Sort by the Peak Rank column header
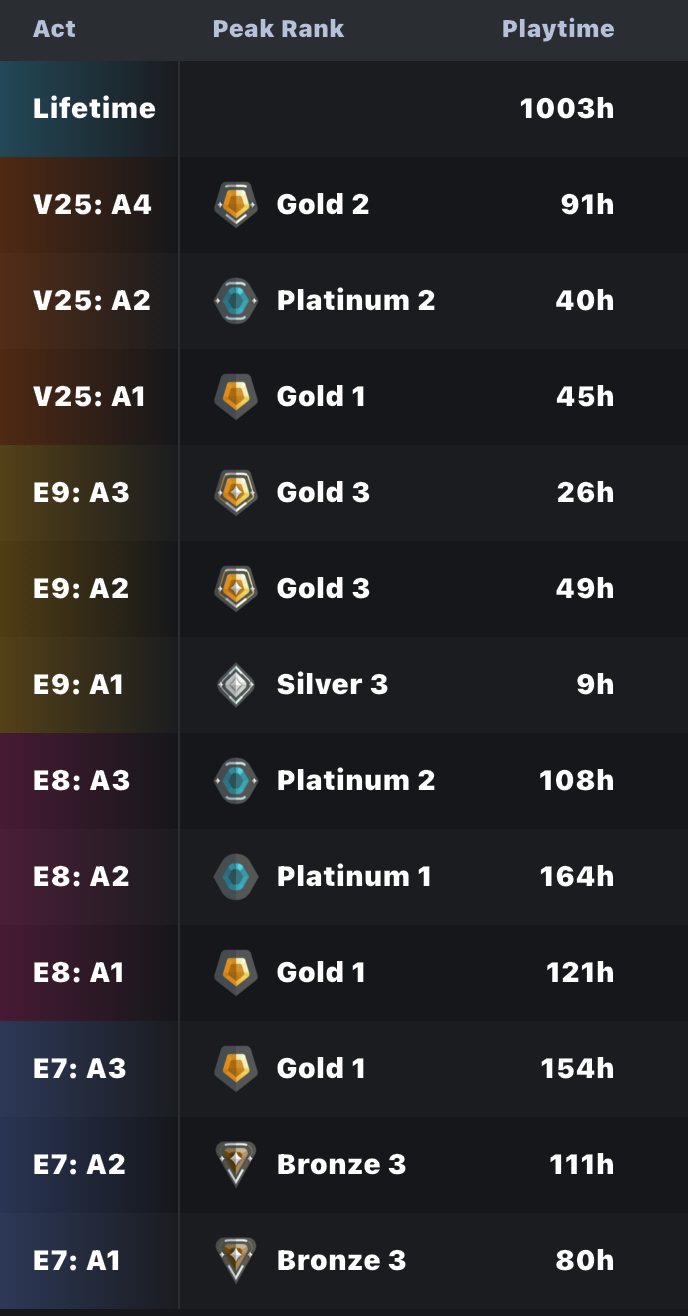The width and height of the screenshot is (688, 1316). coord(278,29)
